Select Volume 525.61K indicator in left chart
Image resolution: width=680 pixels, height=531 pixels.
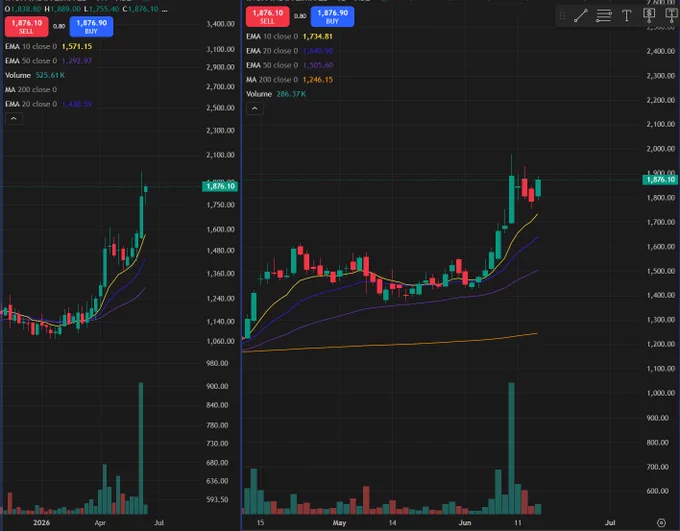coord(35,75)
